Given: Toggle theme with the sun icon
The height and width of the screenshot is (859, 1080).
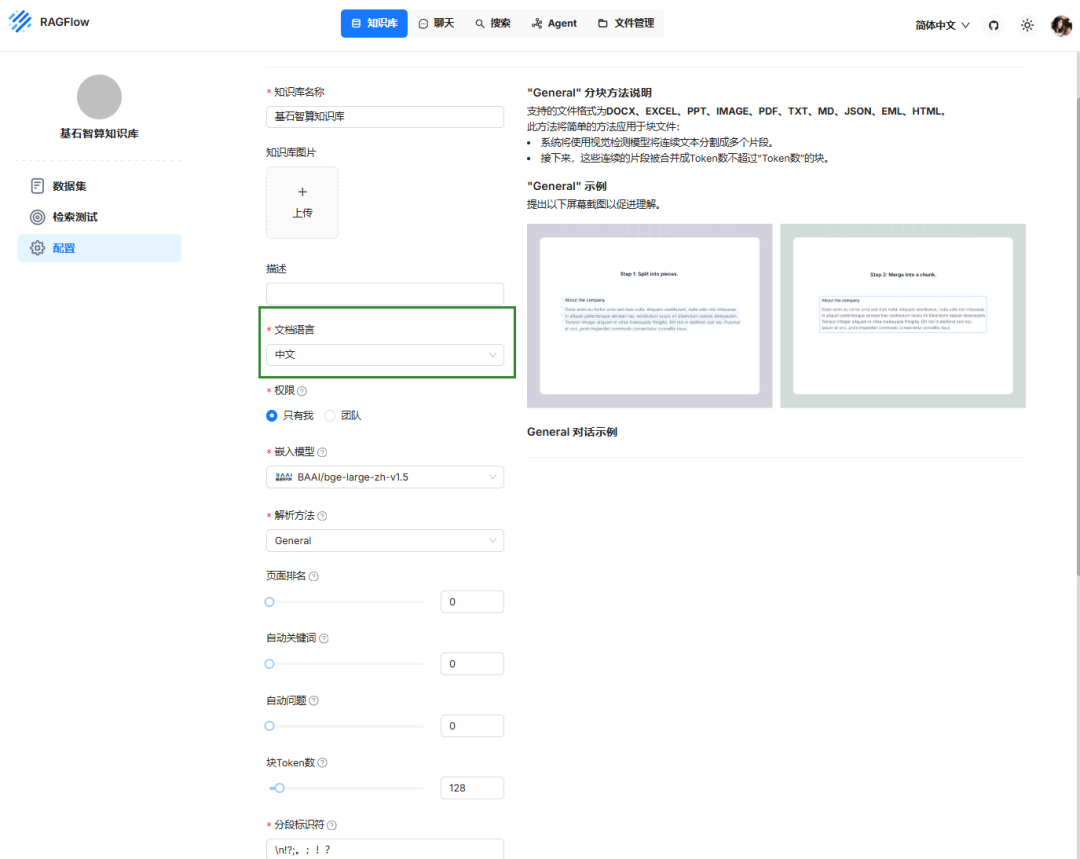Looking at the screenshot, I should coord(1027,25).
